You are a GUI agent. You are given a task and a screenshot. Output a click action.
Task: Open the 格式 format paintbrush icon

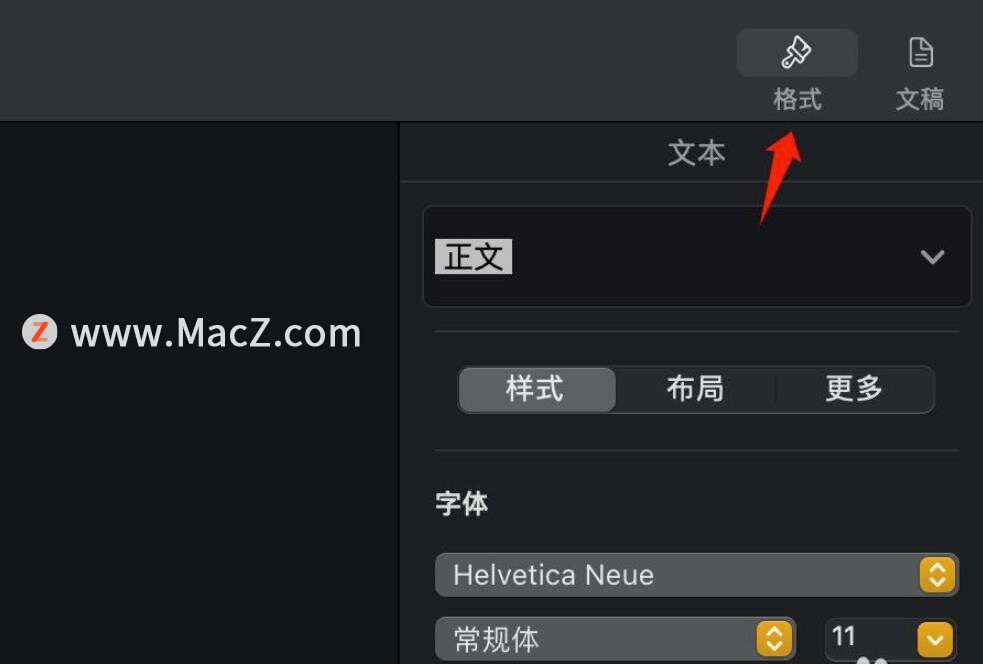point(796,52)
